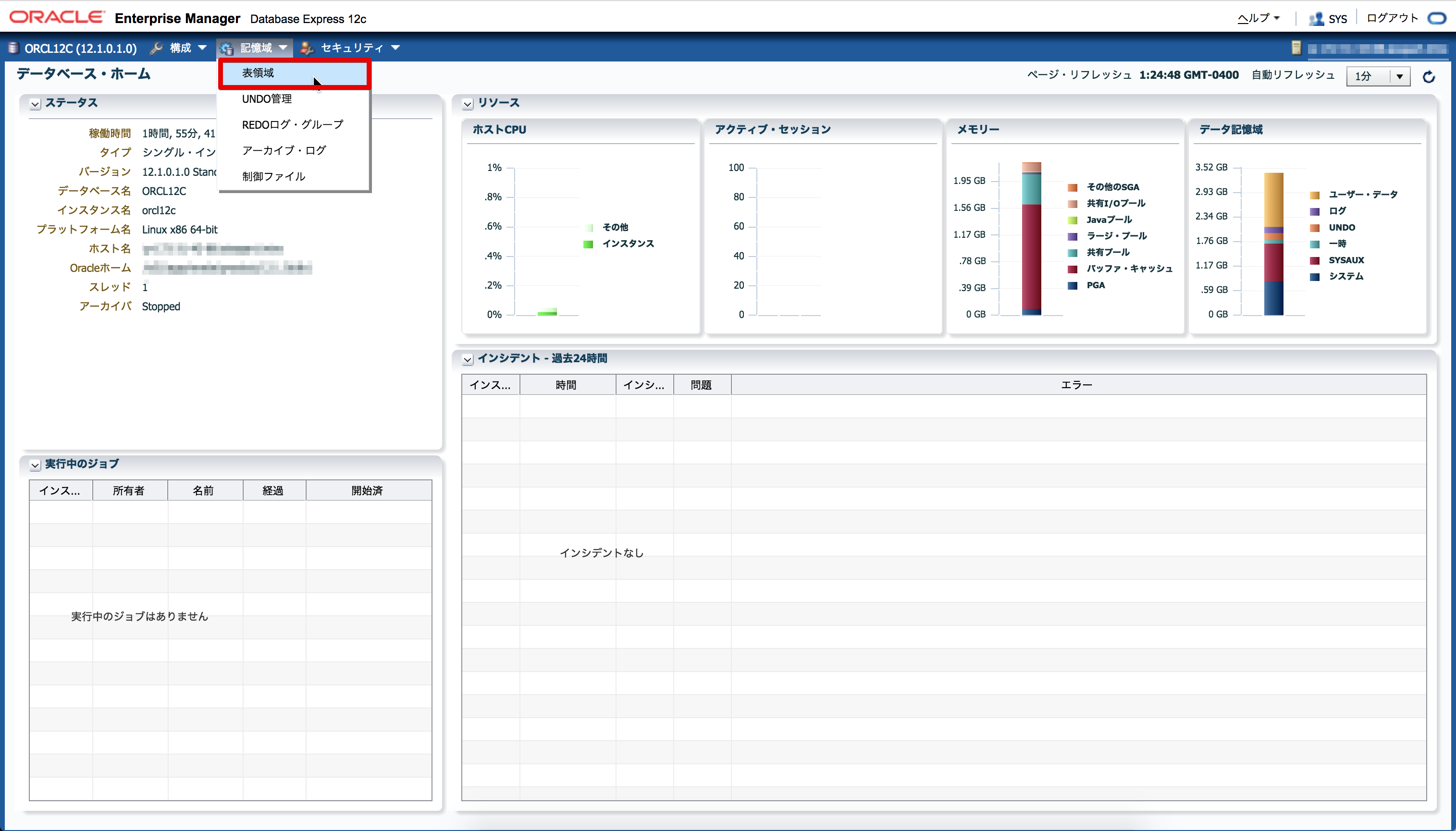Choose UNDO管理 menu entry
The width and height of the screenshot is (1456, 831).
click(x=267, y=99)
